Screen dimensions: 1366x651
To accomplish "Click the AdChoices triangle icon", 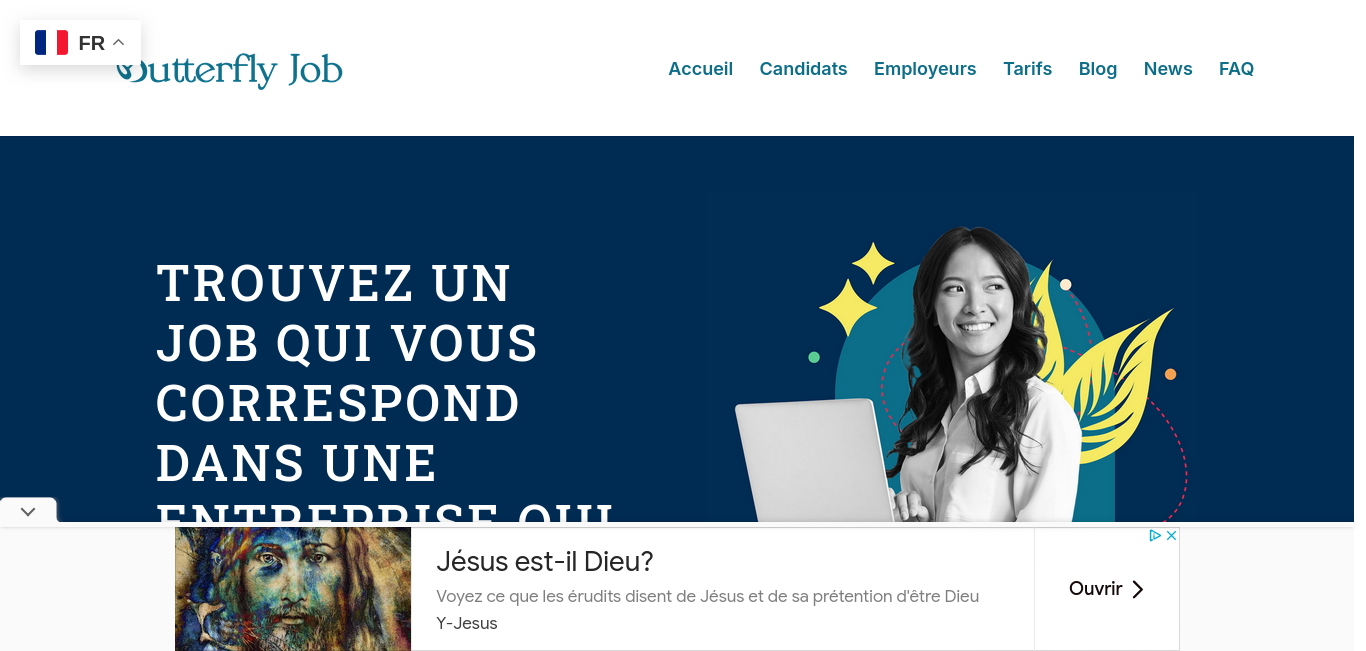I will [x=1154, y=536].
